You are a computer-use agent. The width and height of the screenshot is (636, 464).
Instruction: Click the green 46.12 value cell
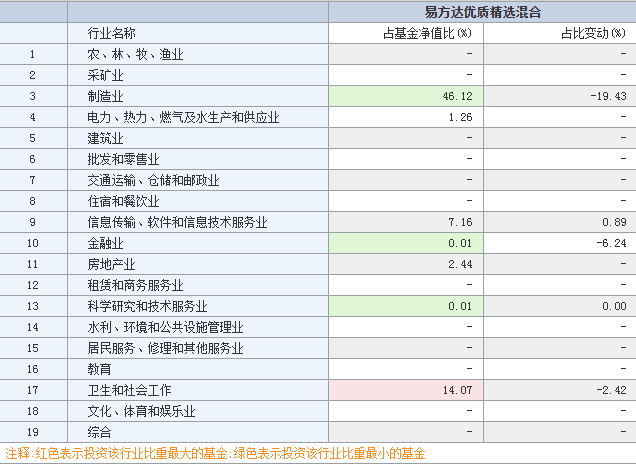(x=405, y=96)
